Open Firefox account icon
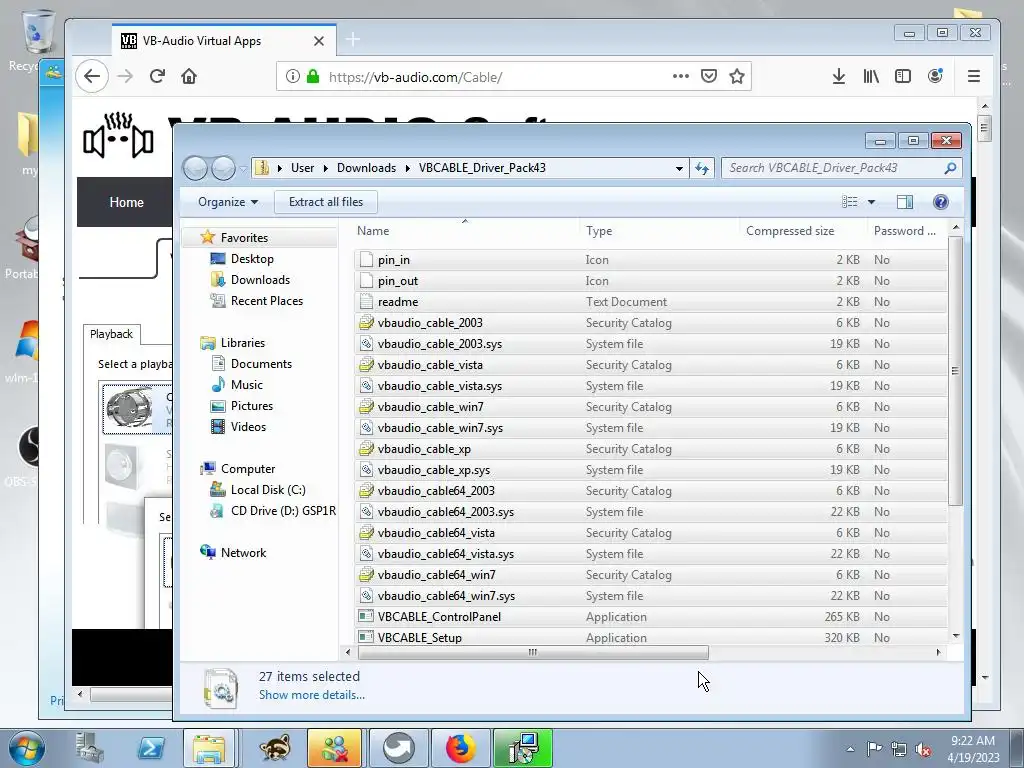The height and width of the screenshot is (768, 1024). [x=935, y=76]
